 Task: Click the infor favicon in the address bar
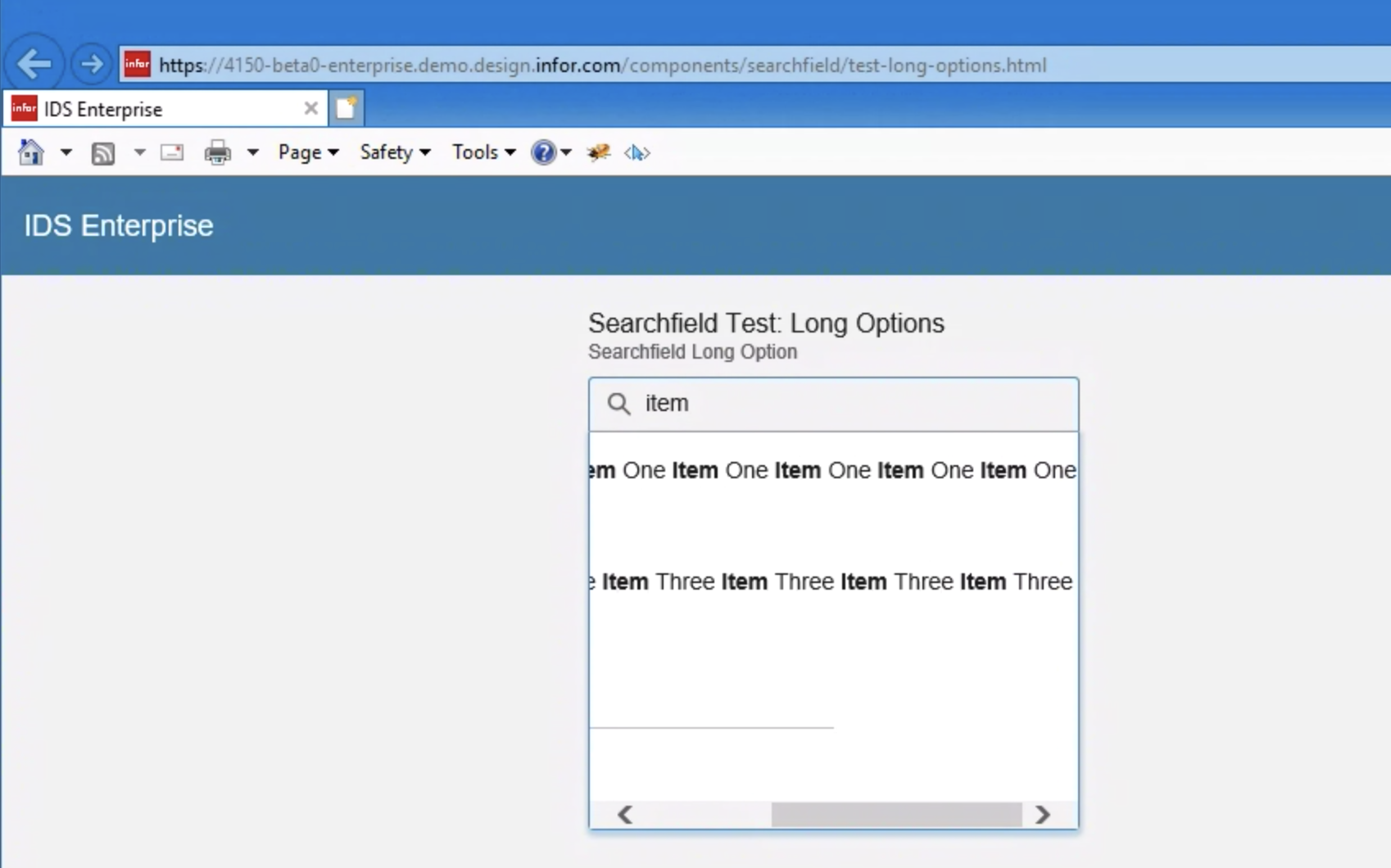click(137, 65)
